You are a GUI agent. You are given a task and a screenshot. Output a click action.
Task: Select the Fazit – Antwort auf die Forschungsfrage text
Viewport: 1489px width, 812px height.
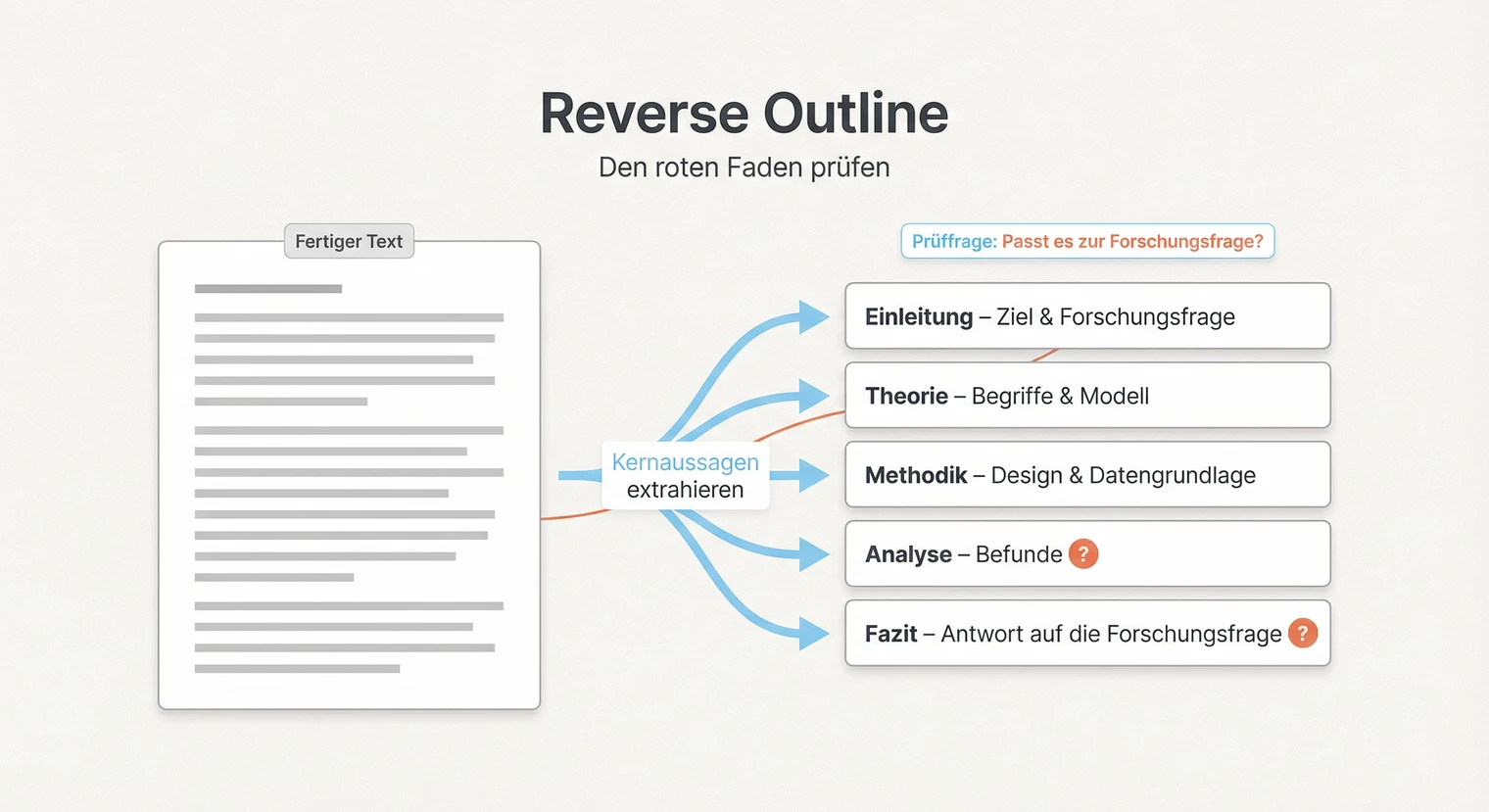click(1073, 634)
